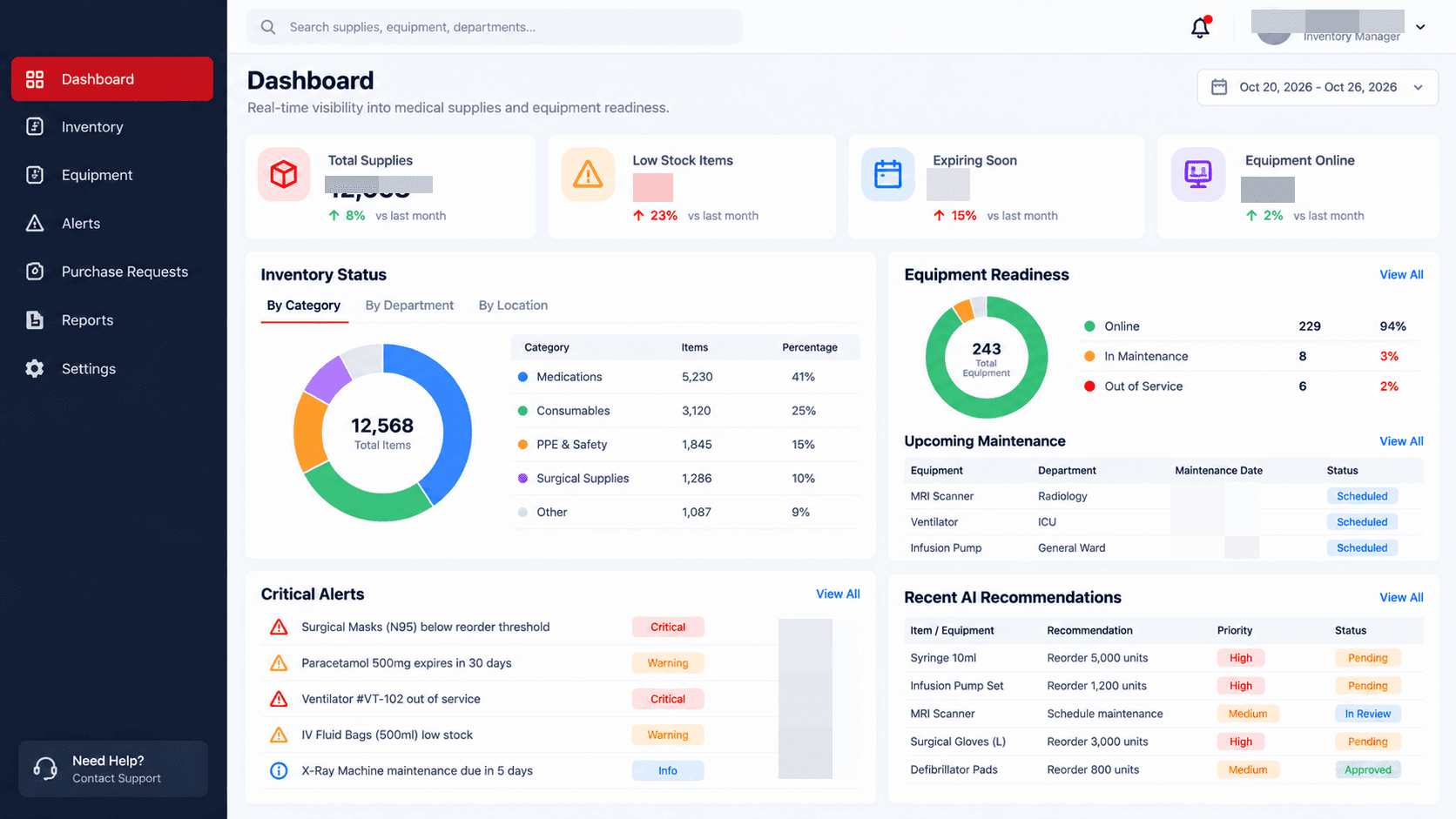Focus the search supplies input field
Image resolution: width=1456 pixels, height=819 pixels.
(495, 27)
